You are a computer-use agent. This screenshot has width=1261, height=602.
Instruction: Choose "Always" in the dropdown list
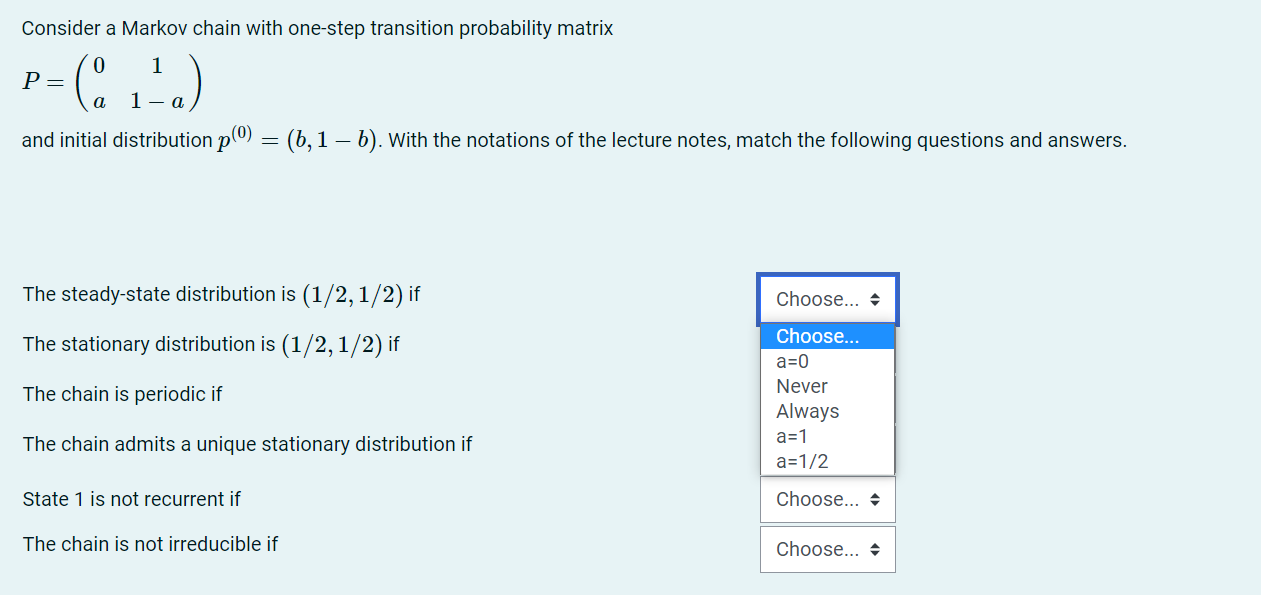point(807,411)
